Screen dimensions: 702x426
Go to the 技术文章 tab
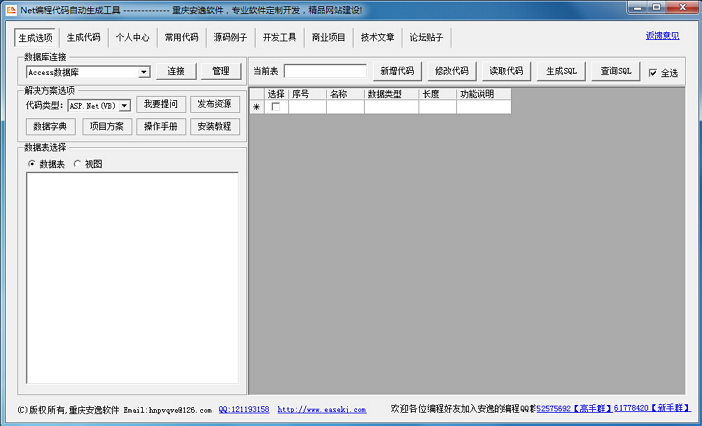coord(377,38)
